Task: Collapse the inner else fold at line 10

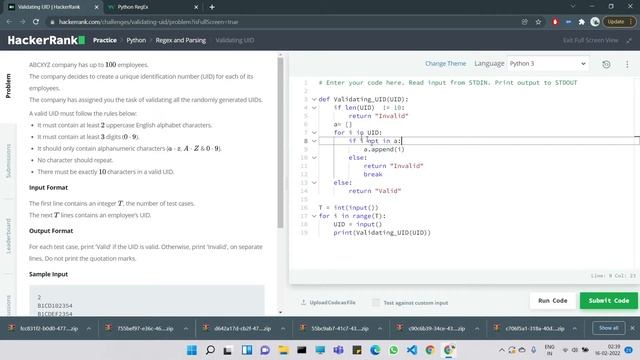Action: (x=314, y=158)
